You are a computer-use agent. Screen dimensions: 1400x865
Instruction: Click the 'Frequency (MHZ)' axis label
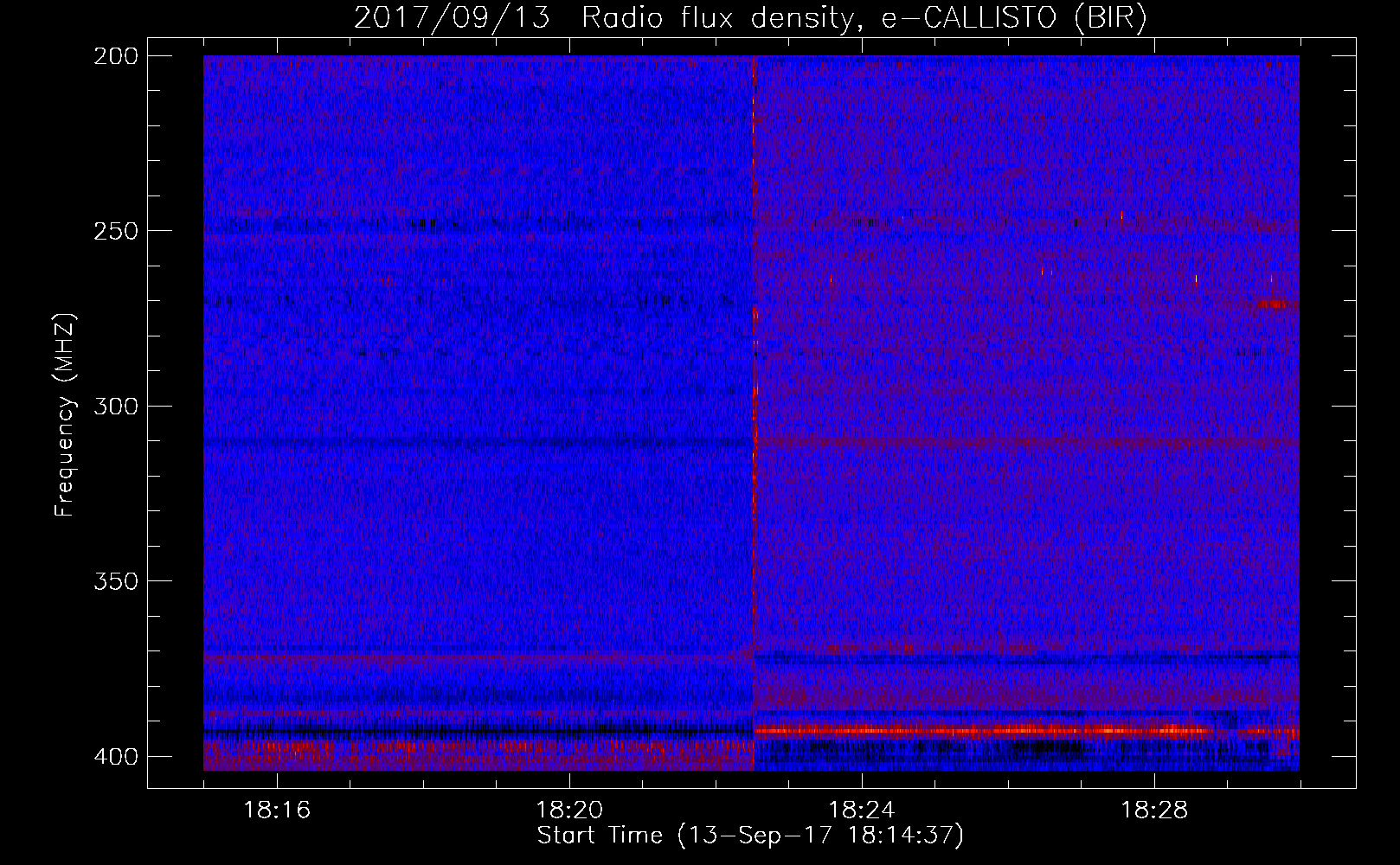tap(65, 414)
